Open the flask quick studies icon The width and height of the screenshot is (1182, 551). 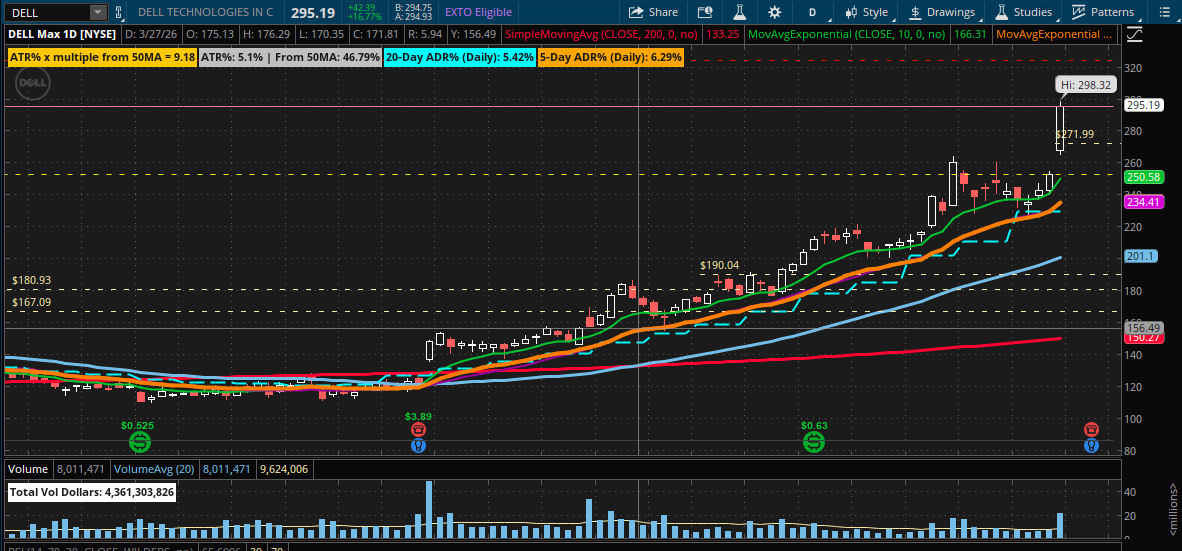point(739,12)
